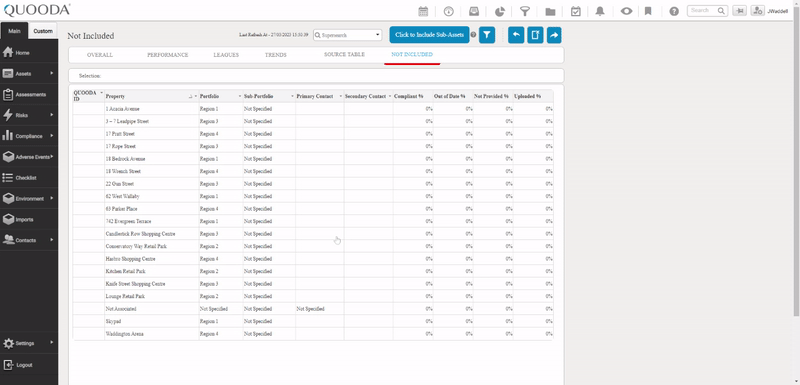Click the top-right Search field
The height and width of the screenshot is (385, 800).
tap(707, 11)
